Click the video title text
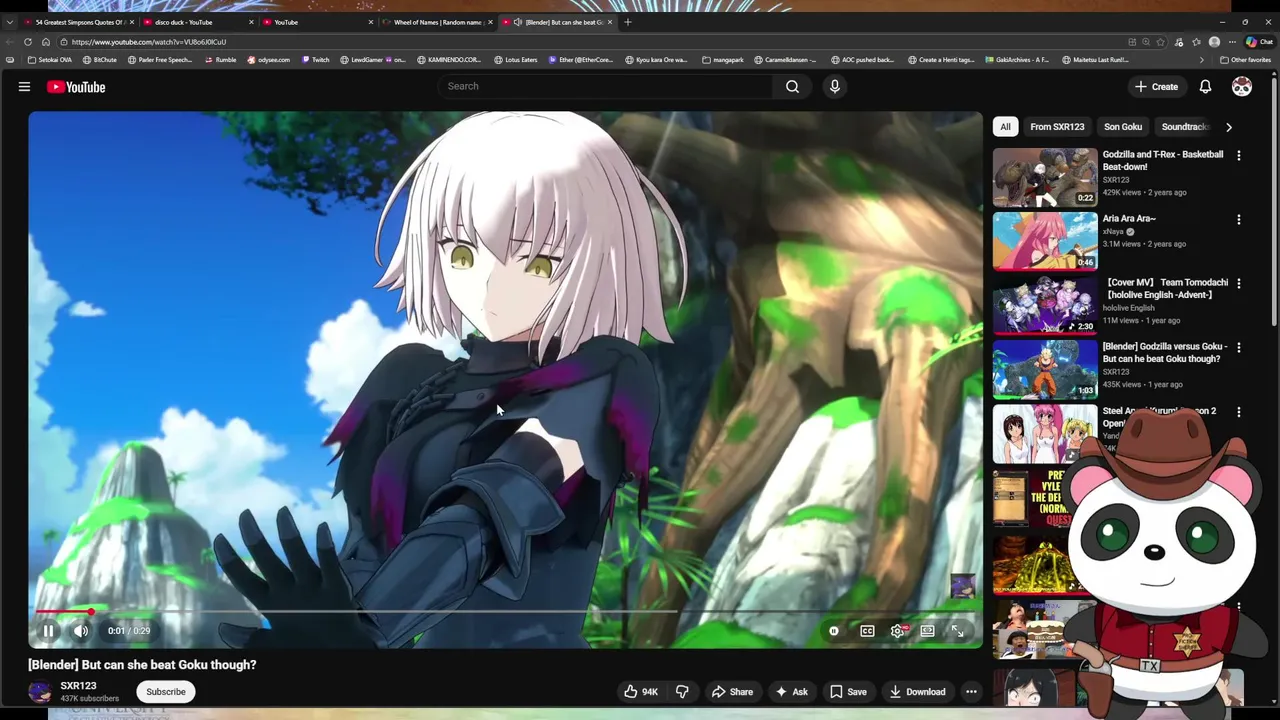Viewport: 1280px width, 720px height. (142, 665)
